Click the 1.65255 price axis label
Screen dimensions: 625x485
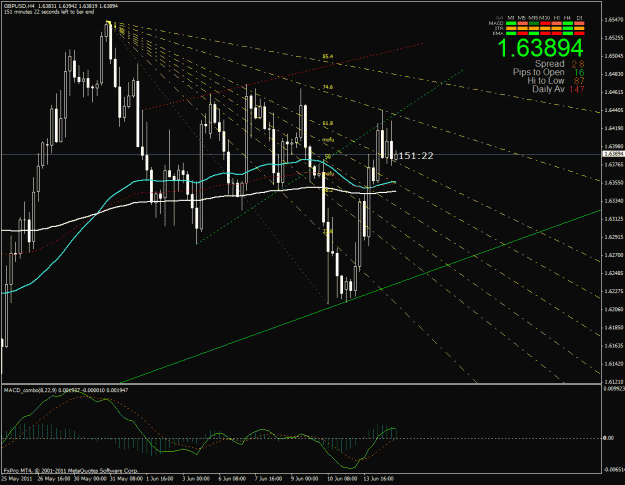[x=614, y=38]
